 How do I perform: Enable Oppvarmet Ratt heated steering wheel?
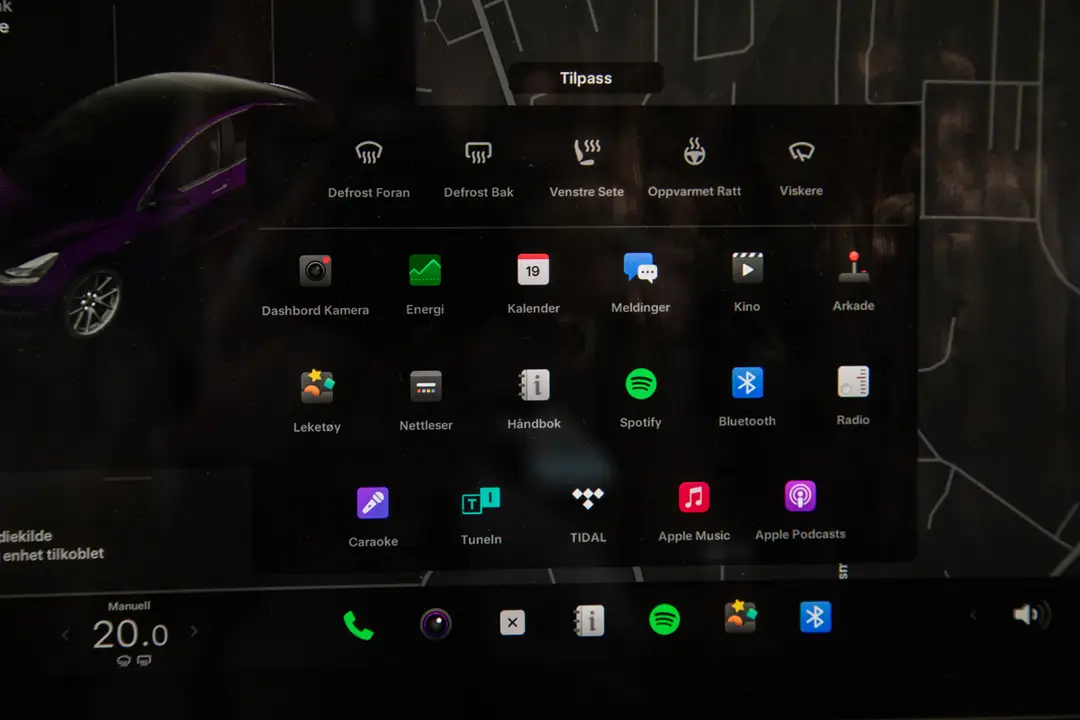point(694,167)
